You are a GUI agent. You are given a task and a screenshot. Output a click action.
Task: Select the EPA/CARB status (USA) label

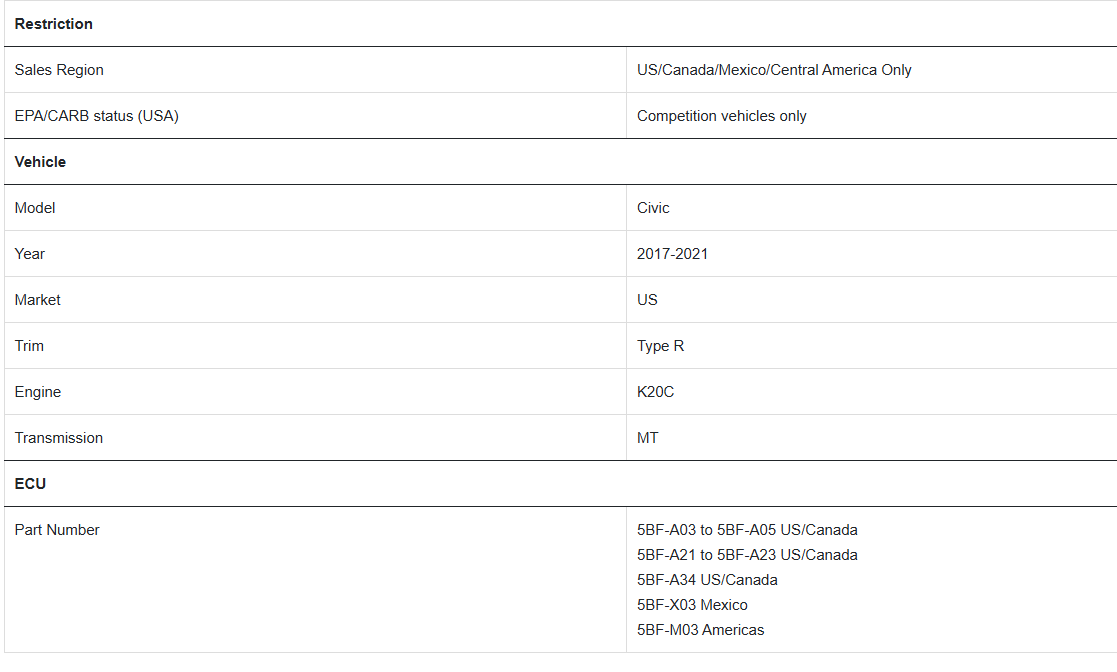click(x=96, y=115)
